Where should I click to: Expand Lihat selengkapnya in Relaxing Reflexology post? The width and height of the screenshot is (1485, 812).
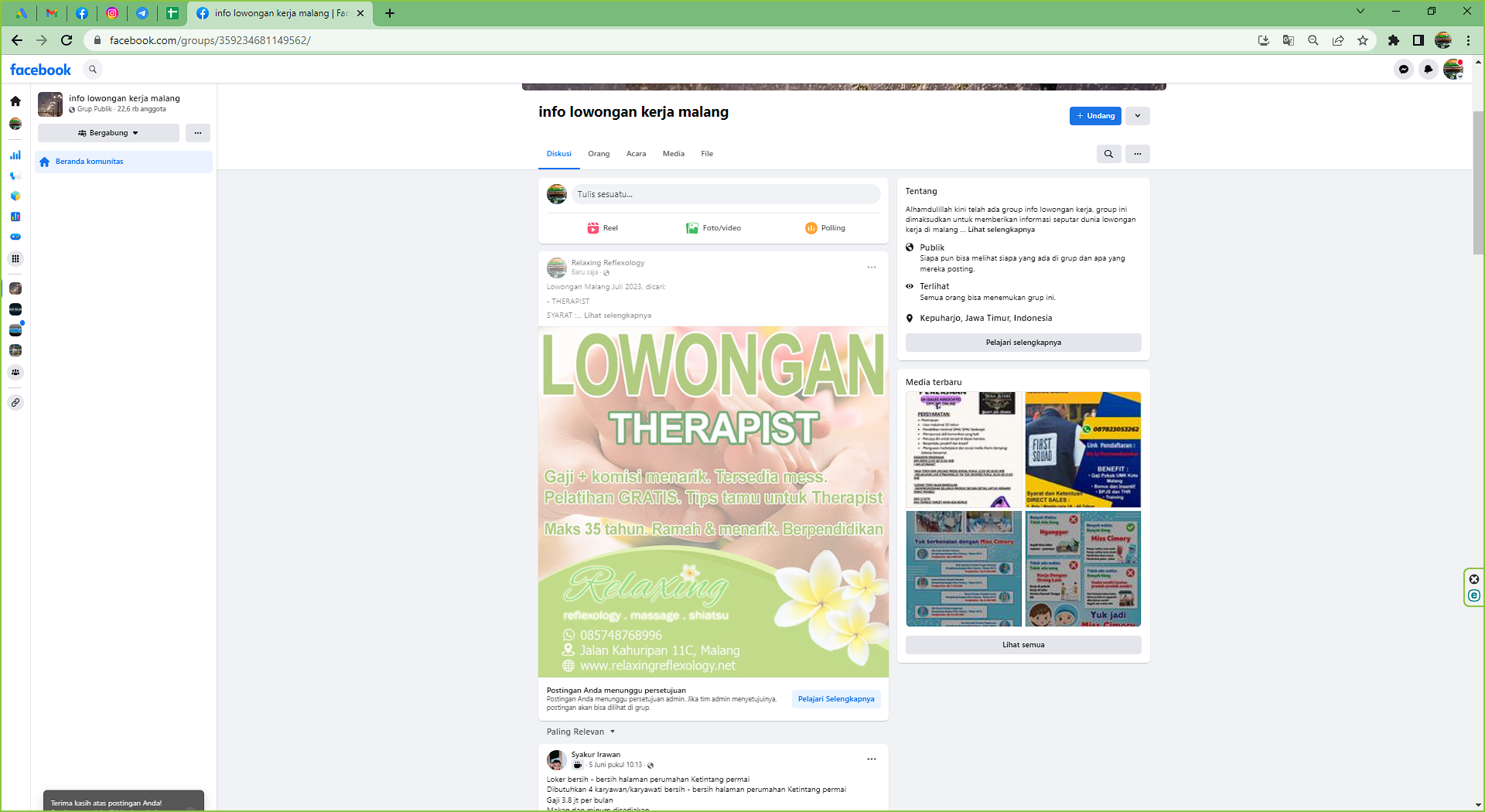click(617, 316)
